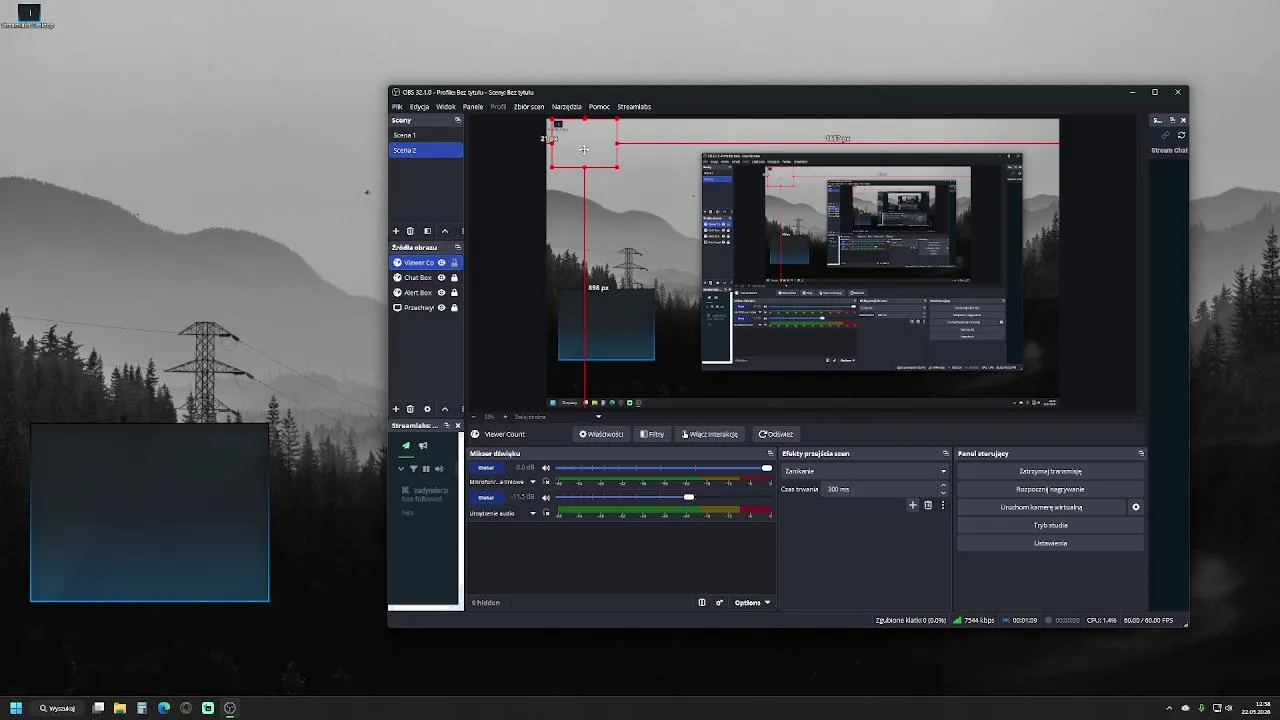Click refresh icon in Stream Chat dock
Viewport: 1280px width, 720px height.
[x=1181, y=135]
